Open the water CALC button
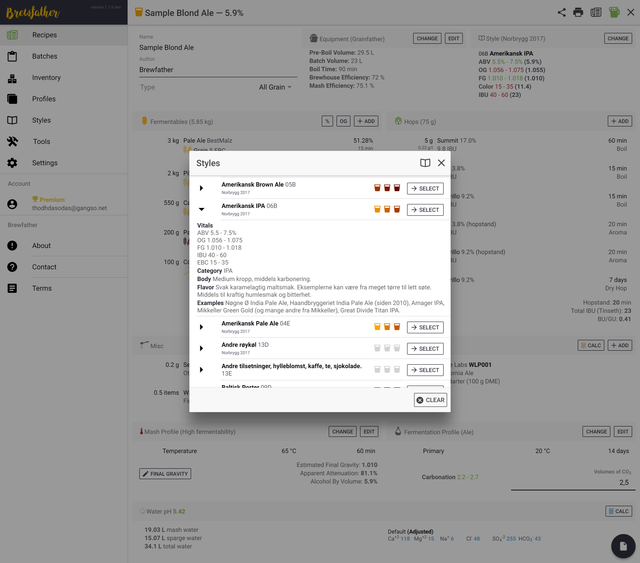 point(619,511)
